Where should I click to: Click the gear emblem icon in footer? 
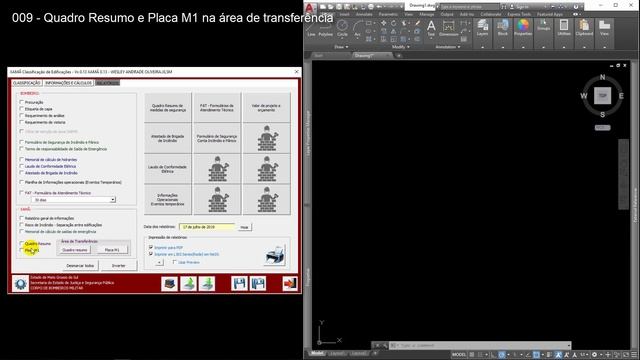tap(20, 284)
